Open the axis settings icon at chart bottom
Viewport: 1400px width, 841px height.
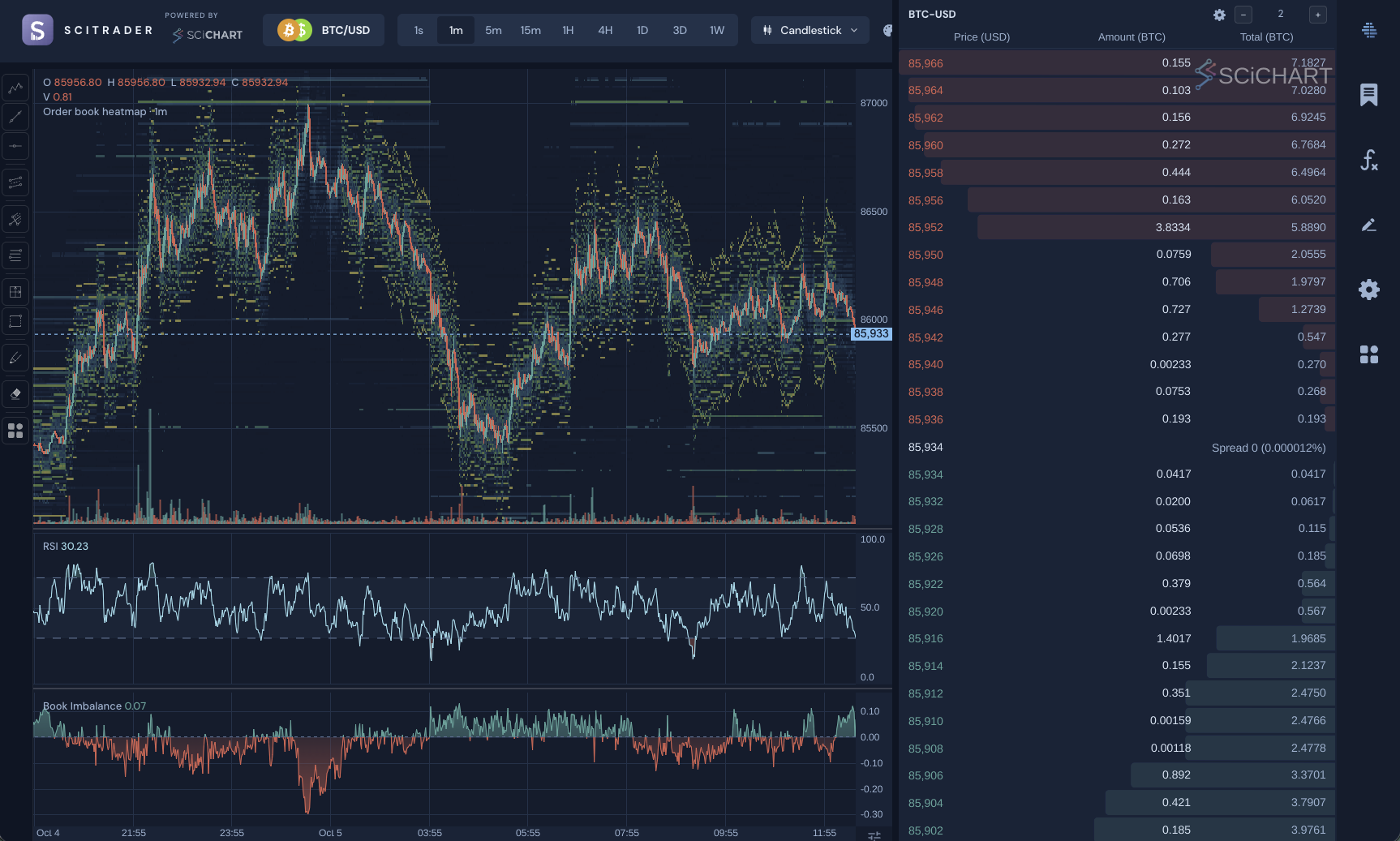pyautogui.click(x=874, y=835)
